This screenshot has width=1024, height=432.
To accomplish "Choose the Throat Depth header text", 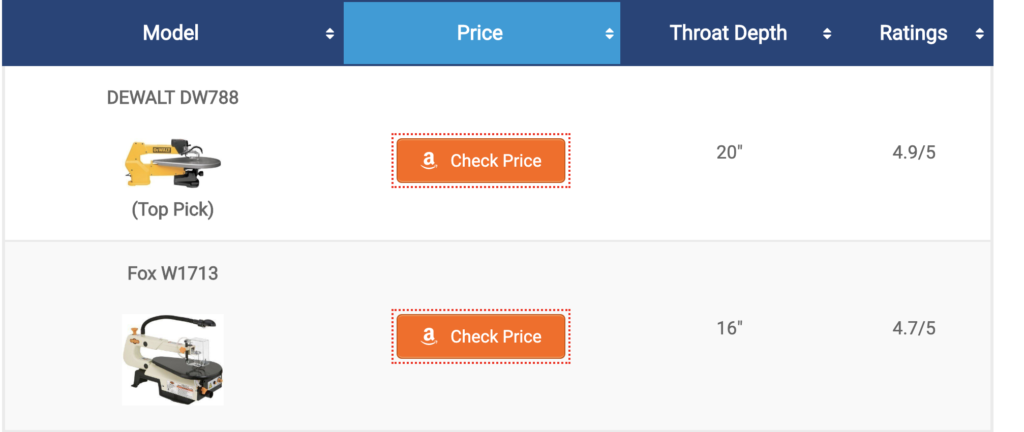I will [x=728, y=33].
